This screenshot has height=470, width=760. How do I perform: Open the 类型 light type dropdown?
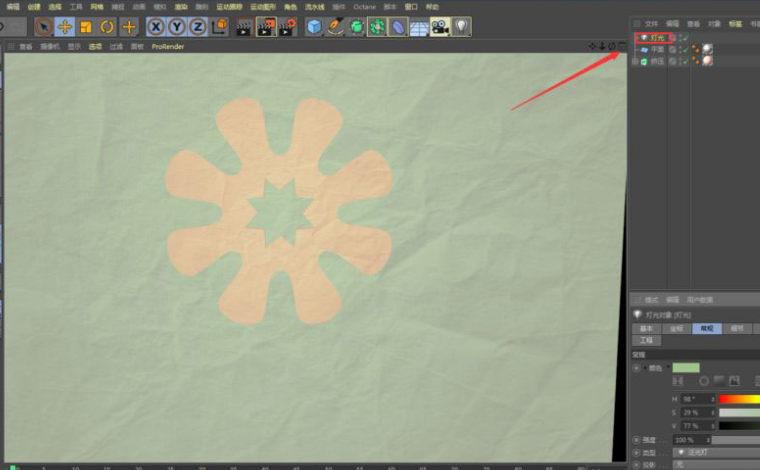[x=718, y=452]
